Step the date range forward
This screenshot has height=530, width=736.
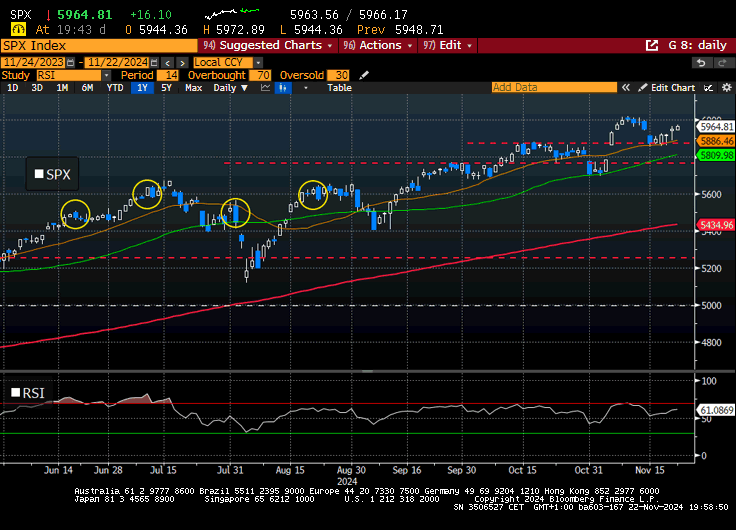[x=183, y=62]
